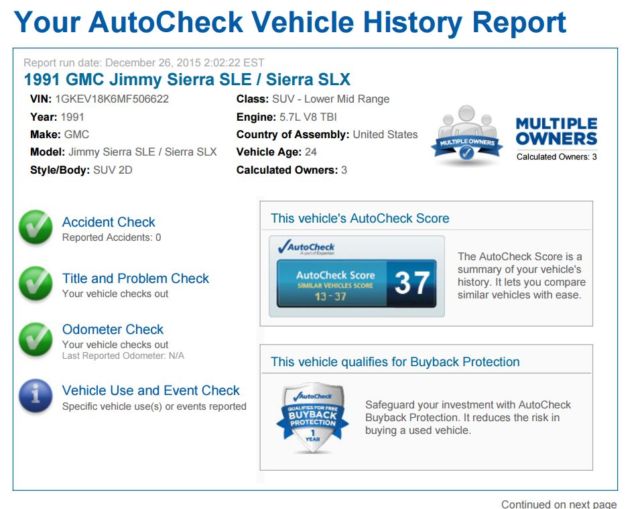Image resolution: width=640 pixels, height=509 pixels.
Task: Click 'This vehicle's AutoCheck Score' panel heading
Action: (360, 218)
